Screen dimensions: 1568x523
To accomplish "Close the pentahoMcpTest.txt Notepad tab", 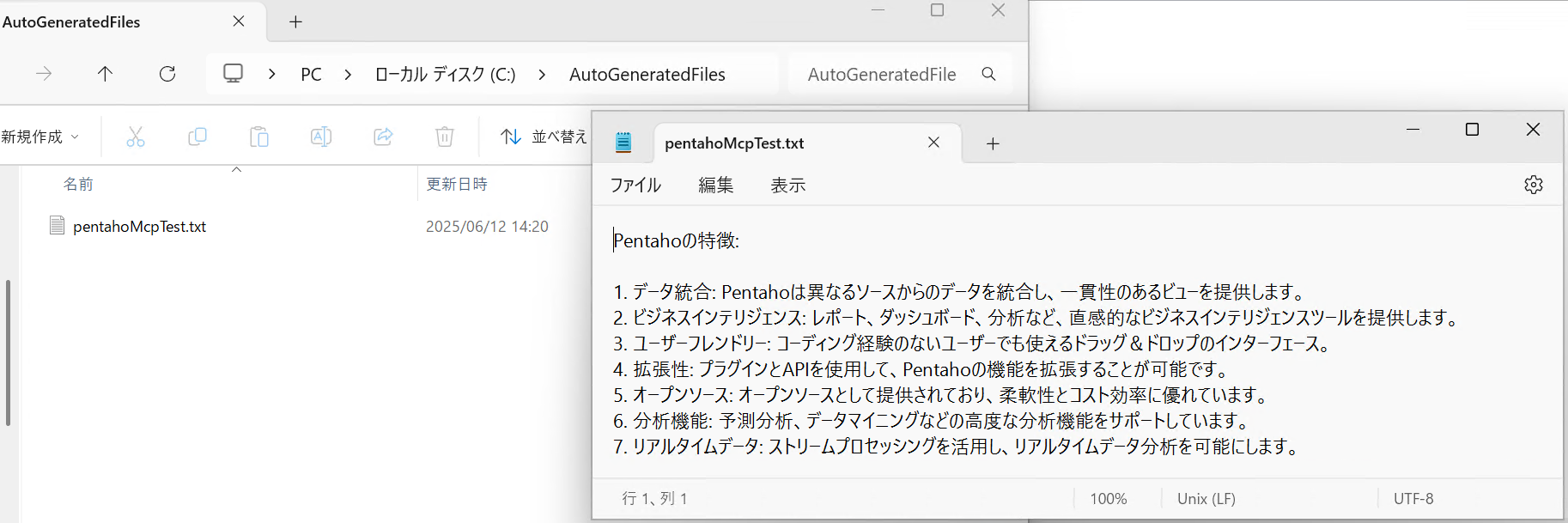I will tap(934, 143).
